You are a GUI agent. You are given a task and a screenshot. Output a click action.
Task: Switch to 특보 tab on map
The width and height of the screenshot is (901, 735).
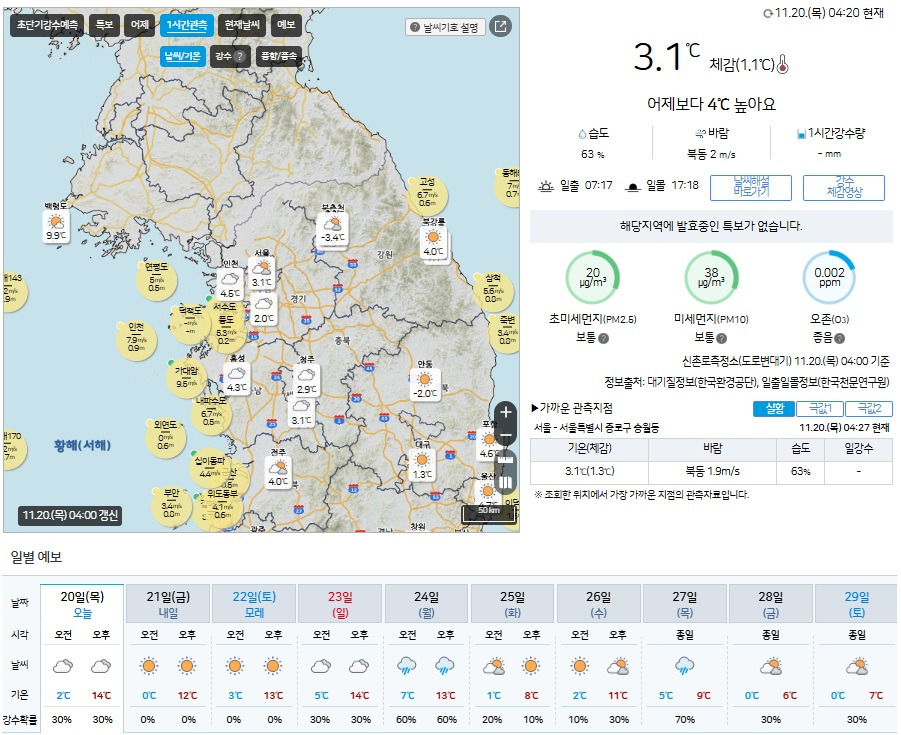pos(104,25)
